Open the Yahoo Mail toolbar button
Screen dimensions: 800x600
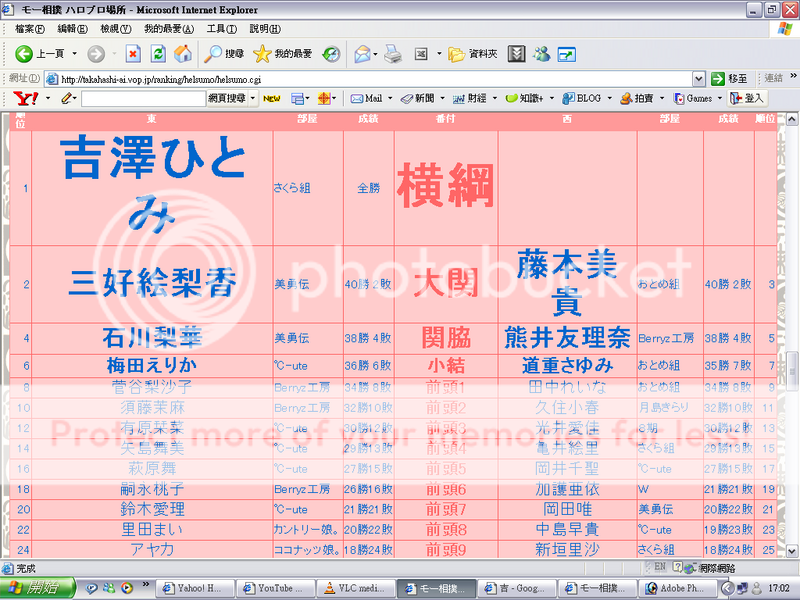click(x=367, y=98)
